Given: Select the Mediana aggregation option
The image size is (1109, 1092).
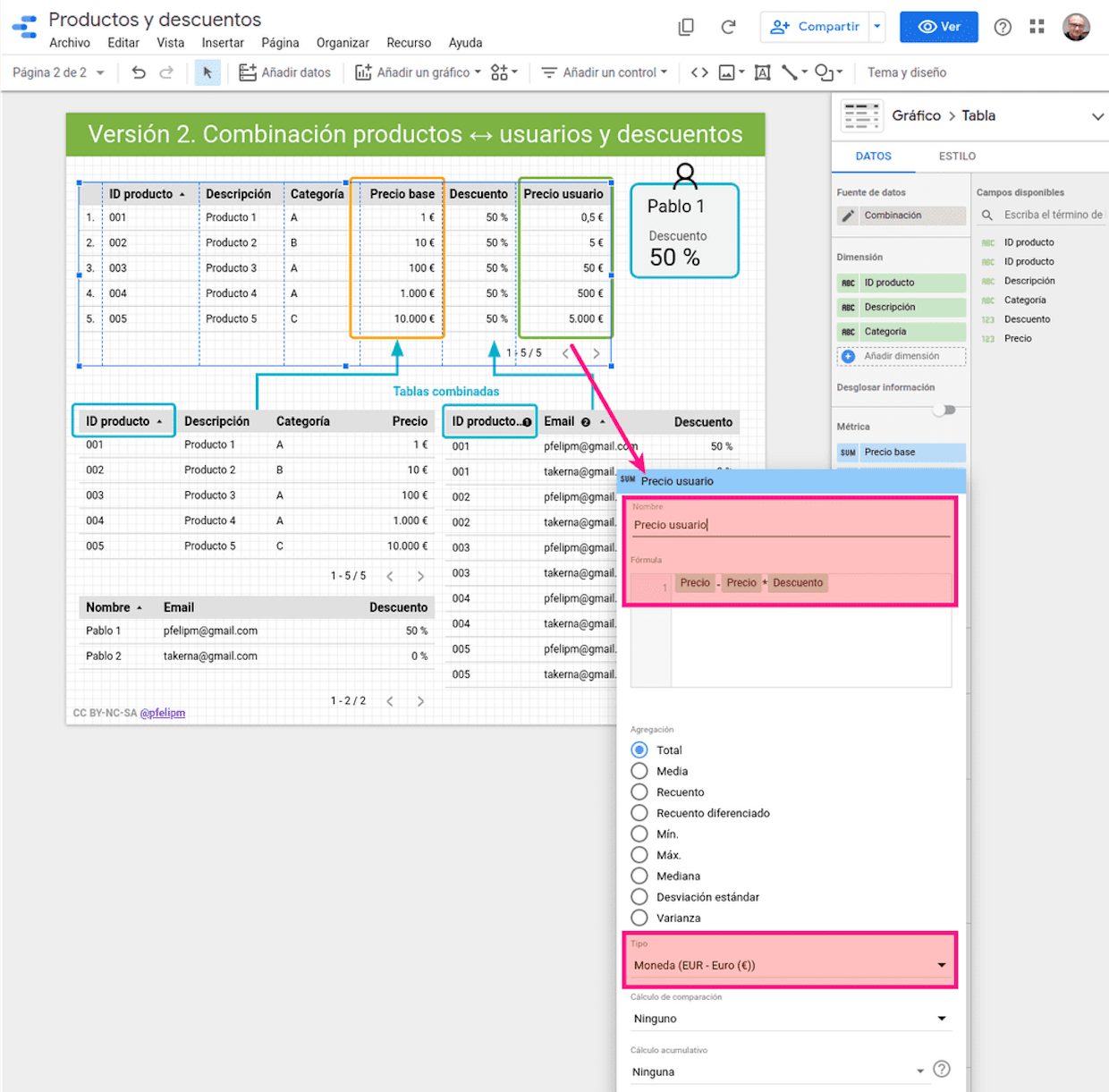Looking at the screenshot, I should (639, 876).
